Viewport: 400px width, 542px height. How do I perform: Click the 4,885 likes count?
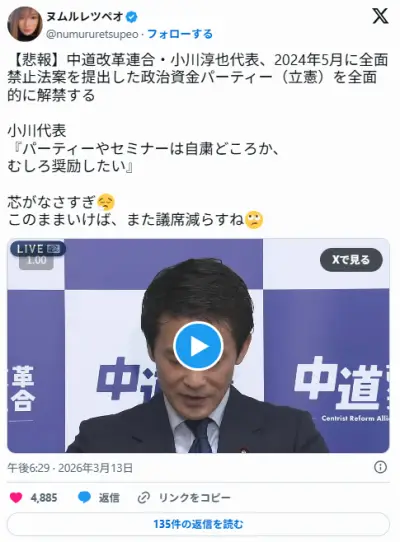[44, 498]
